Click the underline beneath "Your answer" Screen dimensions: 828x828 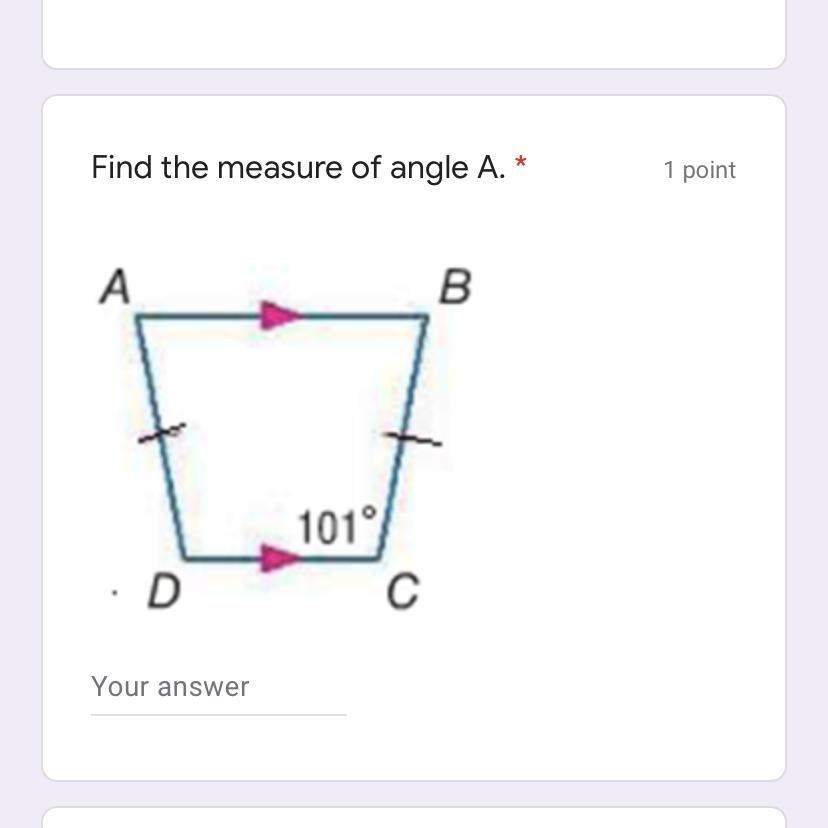(x=218, y=714)
